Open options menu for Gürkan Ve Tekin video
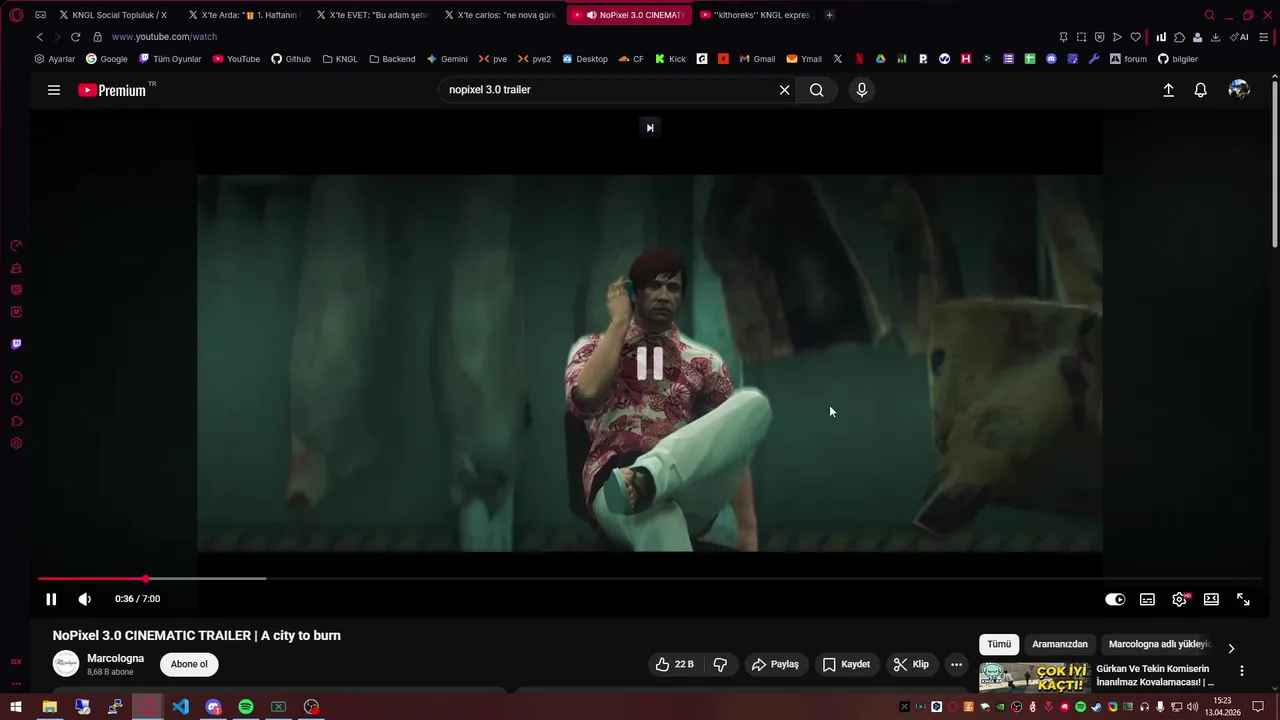1280x720 pixels. click(1242, 671)
